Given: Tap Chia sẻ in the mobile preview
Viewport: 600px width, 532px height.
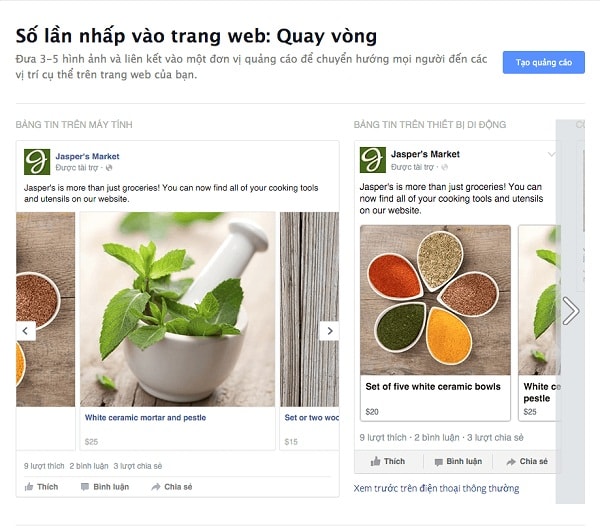Looking at the screenshot, I should coord(526,462).
